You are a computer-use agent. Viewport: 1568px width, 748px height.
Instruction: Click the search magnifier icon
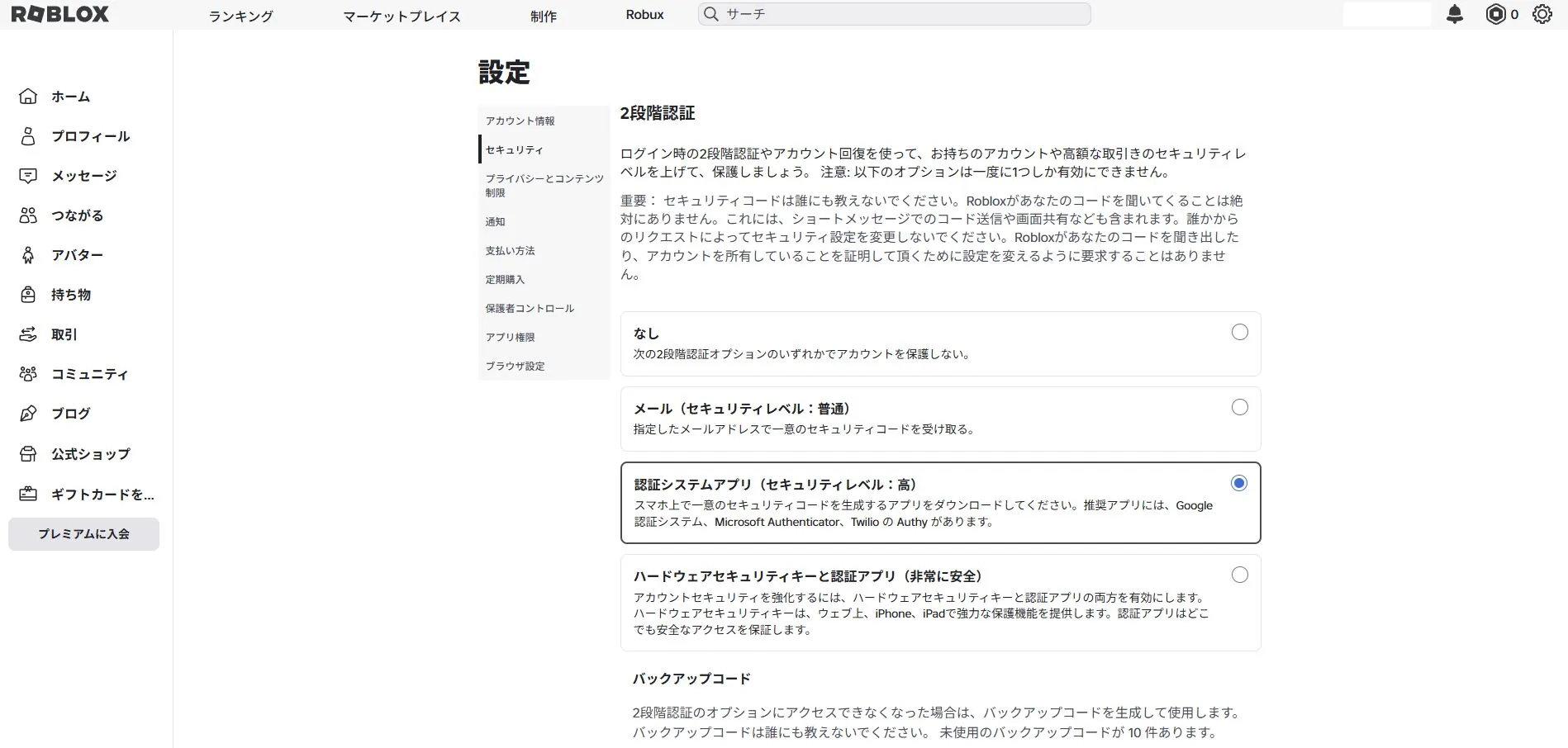coord(710,14)
